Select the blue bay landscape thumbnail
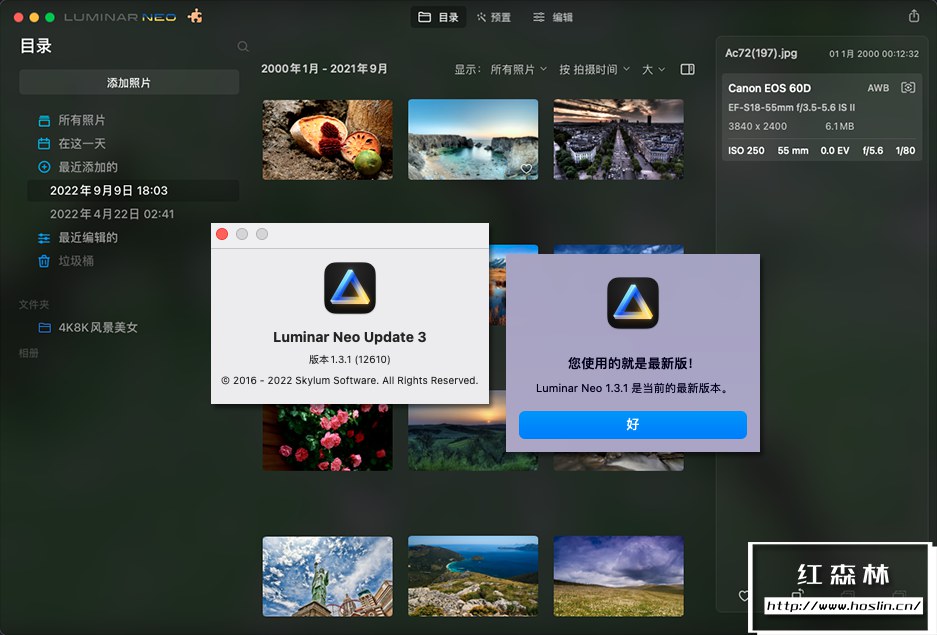The height and width of the screenshot is (635, 937). click(473, 576)
